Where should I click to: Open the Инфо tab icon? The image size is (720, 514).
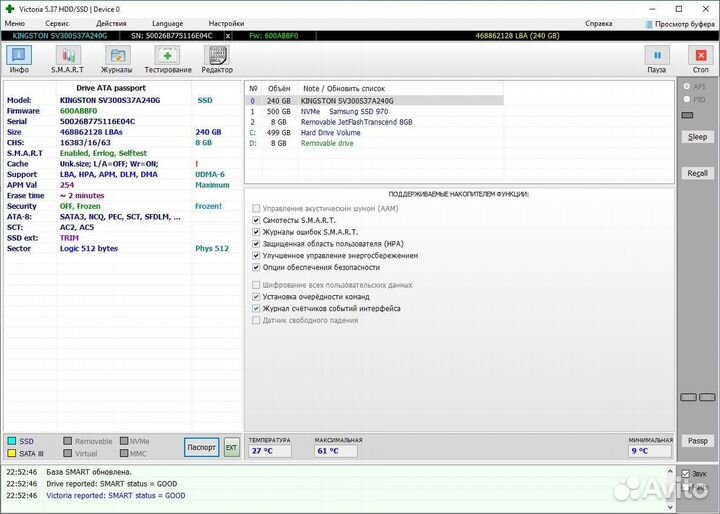19,56
